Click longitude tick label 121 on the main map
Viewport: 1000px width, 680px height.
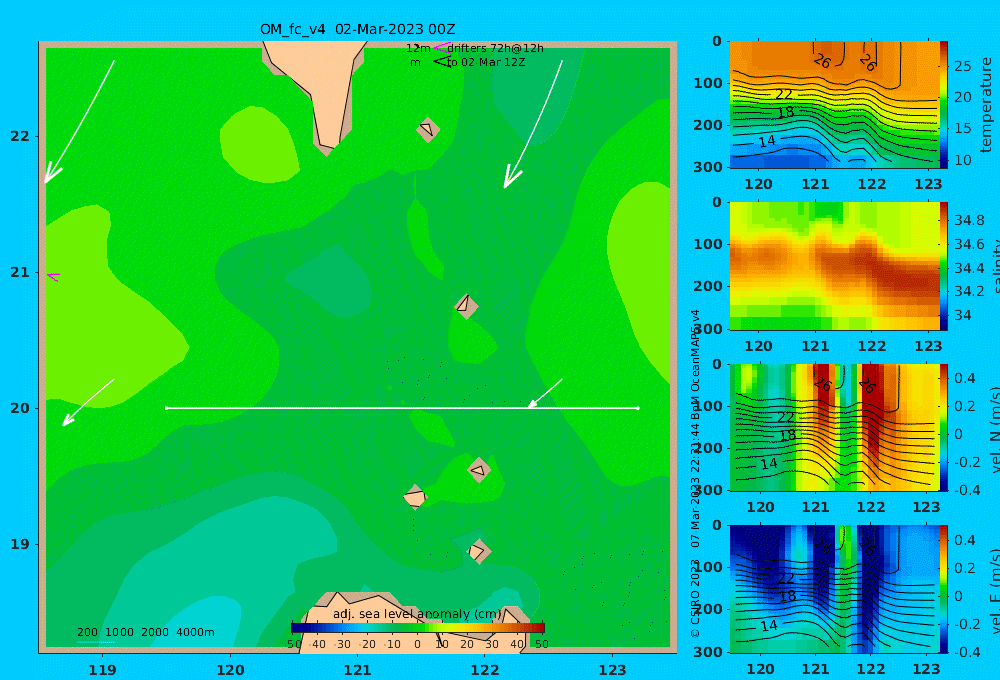click(358, 670)
